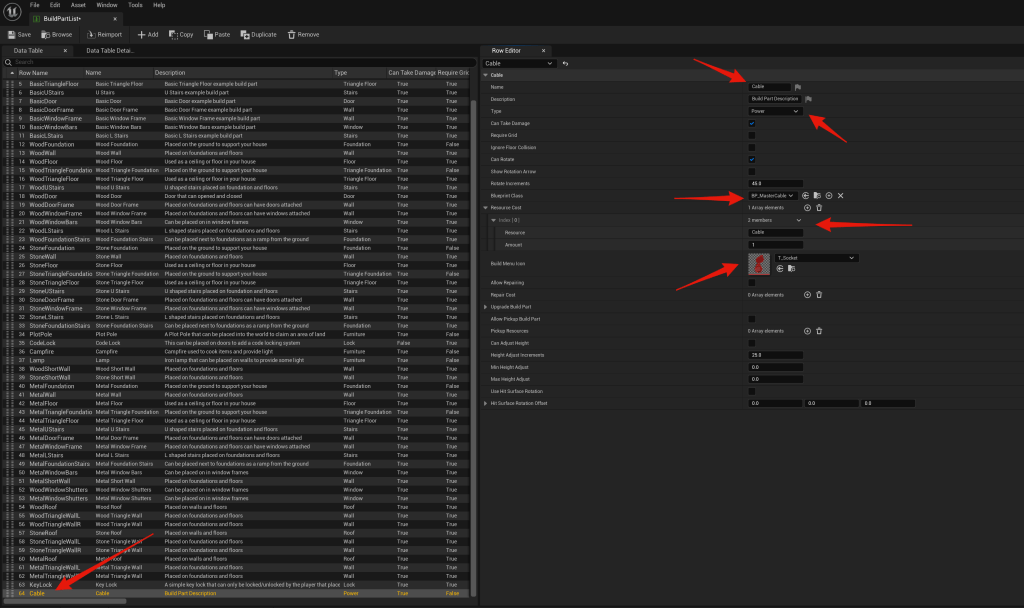Image resolution: width=1024 pixels, height=608 pixels.
Task: Switch to the Data Table Details tab
Action: pyautogui.click(x=110, y=50)
